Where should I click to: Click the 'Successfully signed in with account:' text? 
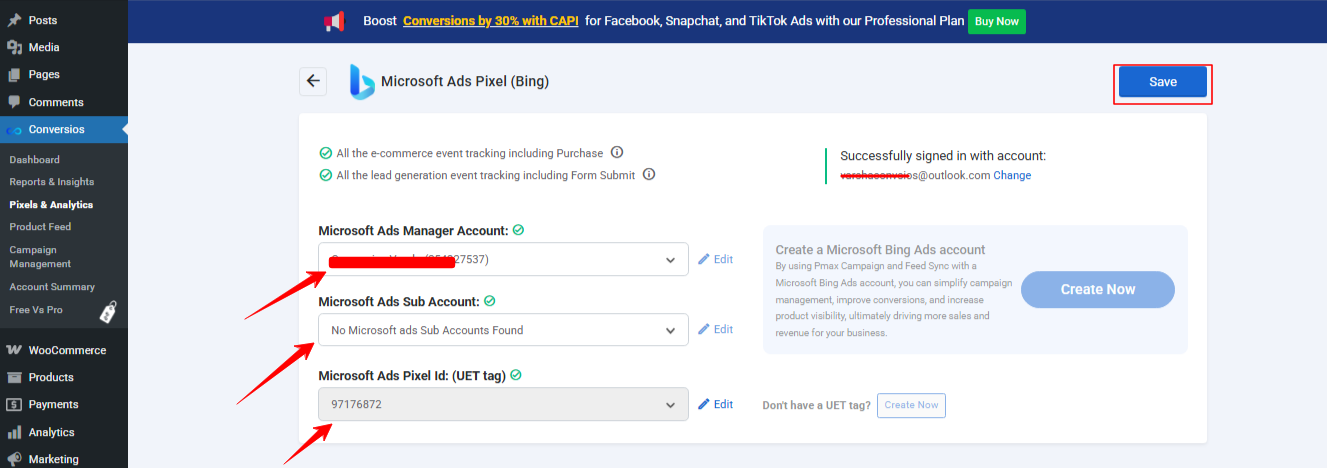[x=943, y=156]
